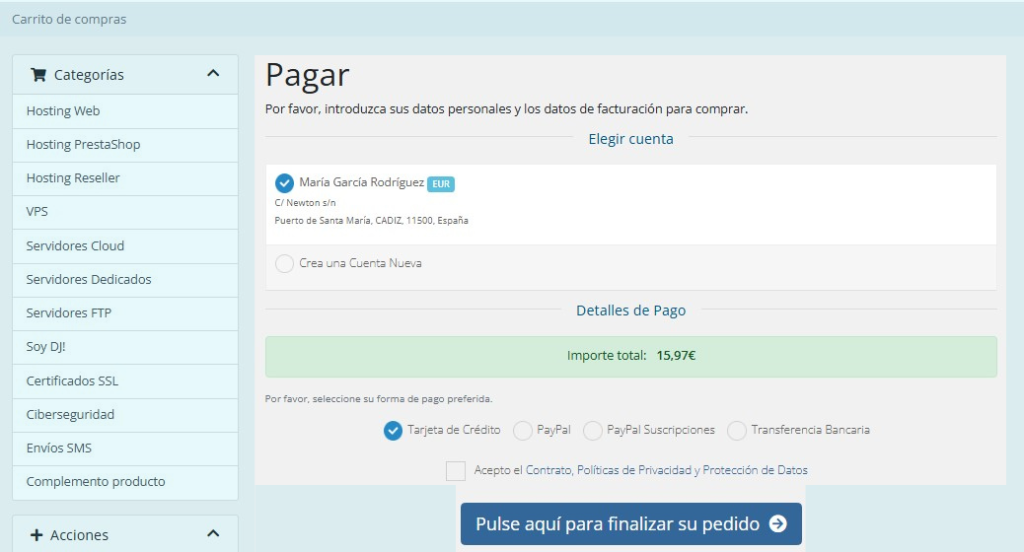This screenshot has height=552, width=1024.
Task: Click Pulse aquí para finalizar su pedido
Action: tap(631, 524)
